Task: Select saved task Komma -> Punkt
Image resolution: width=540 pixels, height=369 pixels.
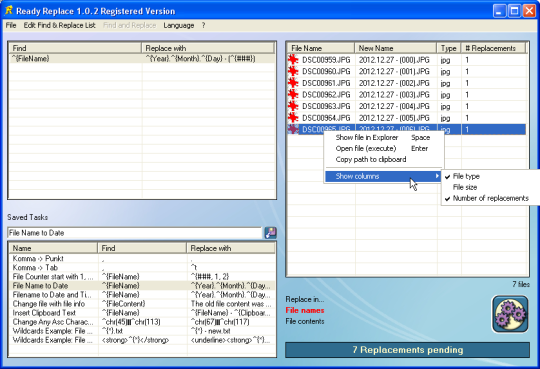Action: point(142,258)
